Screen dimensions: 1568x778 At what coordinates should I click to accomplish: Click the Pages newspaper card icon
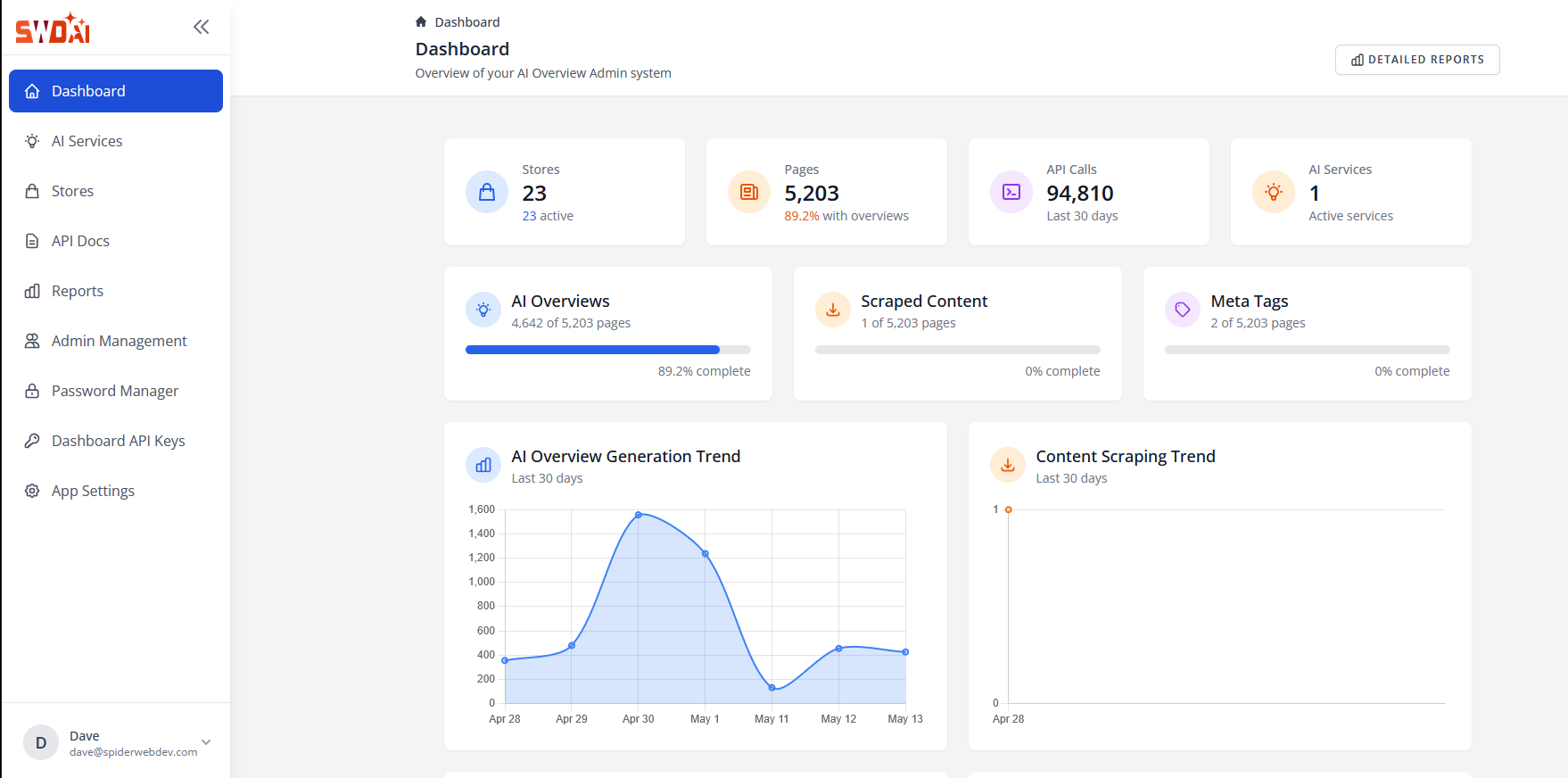(749, 192)
